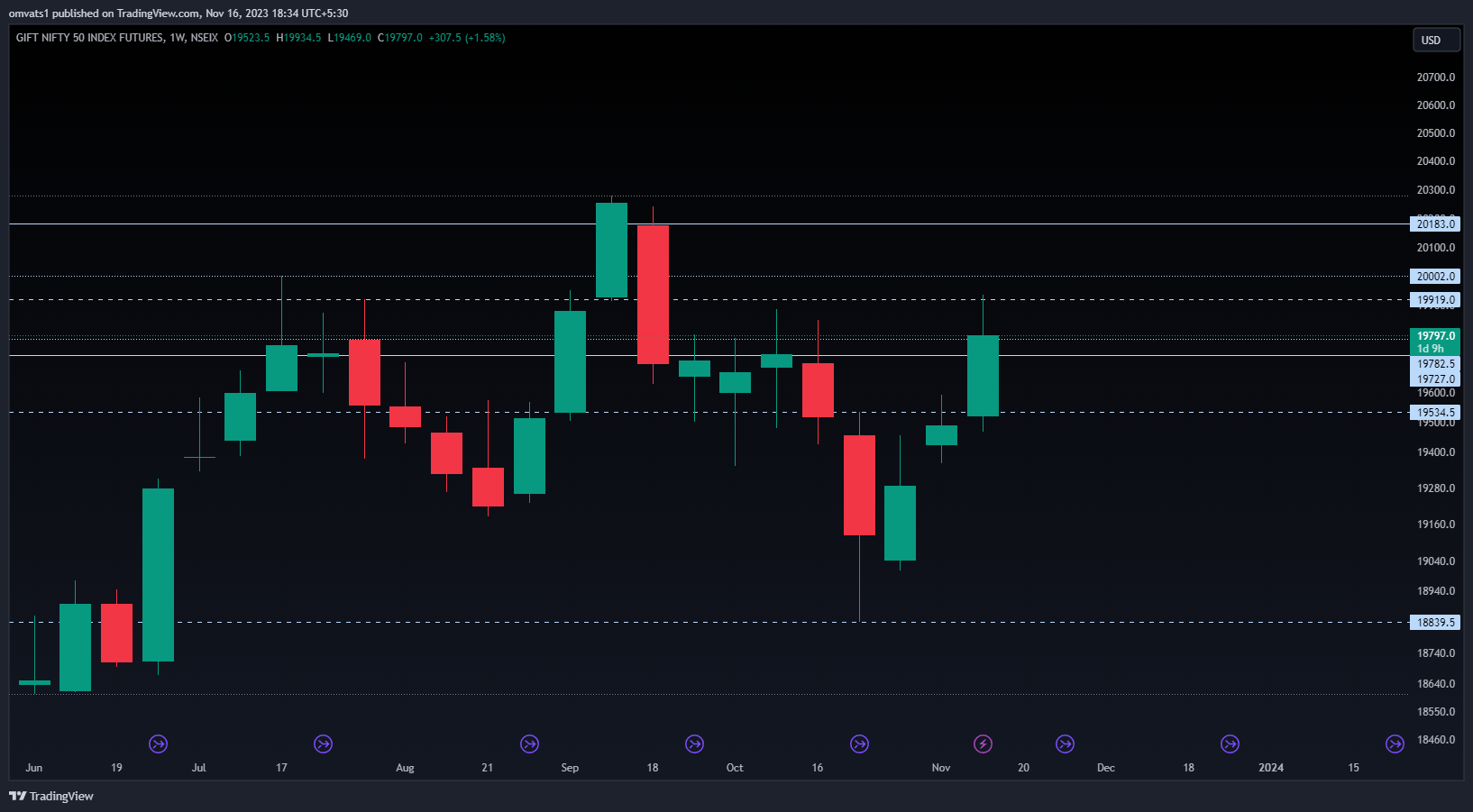The width and height of the screenshot is (1473, 812).
Task: Select the 19782.5 price label
Action: [x=1435, y=364]
